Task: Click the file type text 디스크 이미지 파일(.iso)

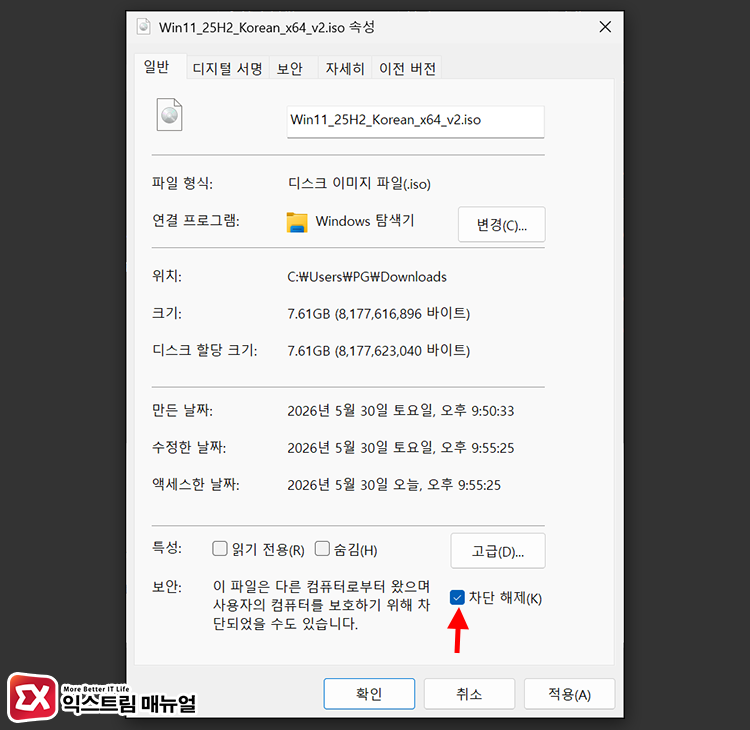Action: 359,183
